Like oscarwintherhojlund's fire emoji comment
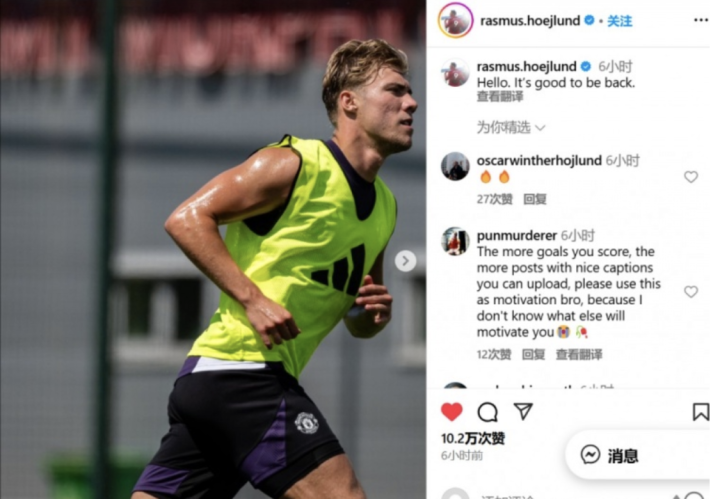 (x=691, y=177)
